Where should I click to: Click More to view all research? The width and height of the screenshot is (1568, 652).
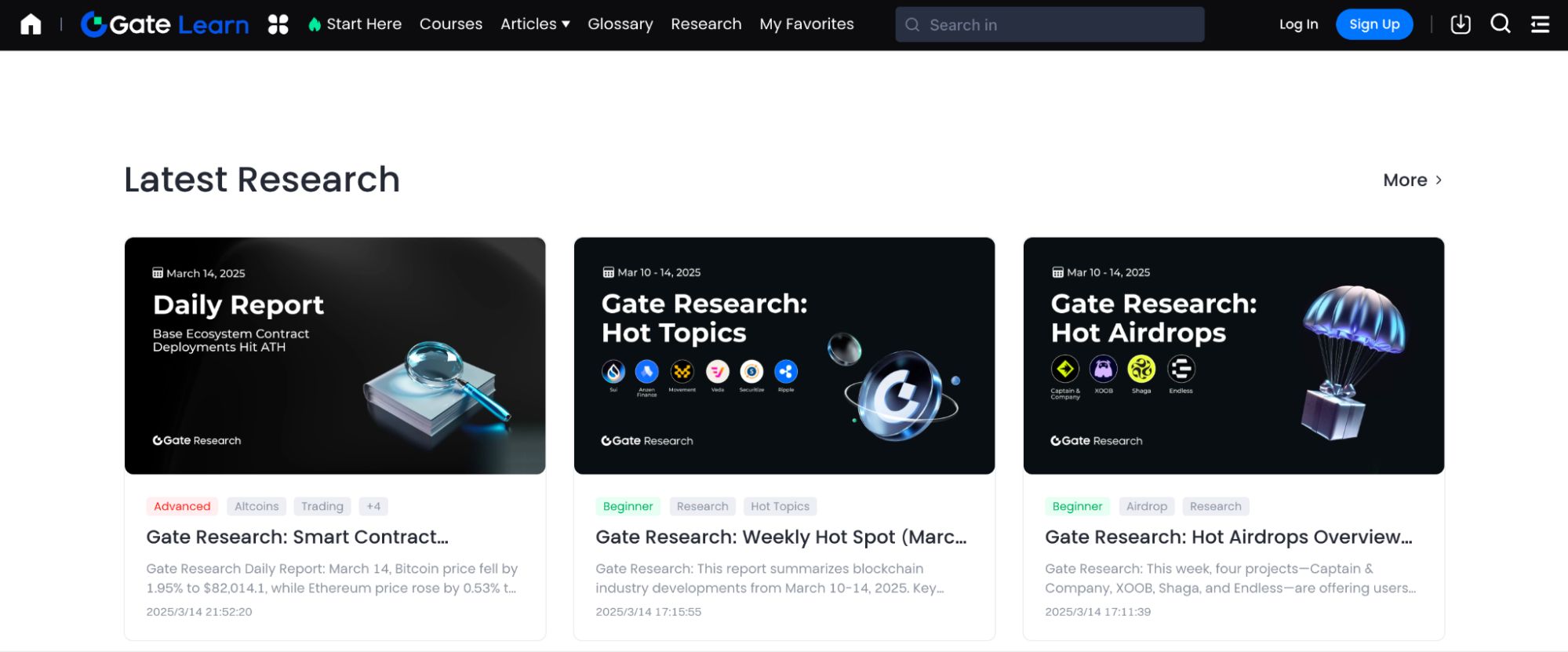coord(1412,180)
